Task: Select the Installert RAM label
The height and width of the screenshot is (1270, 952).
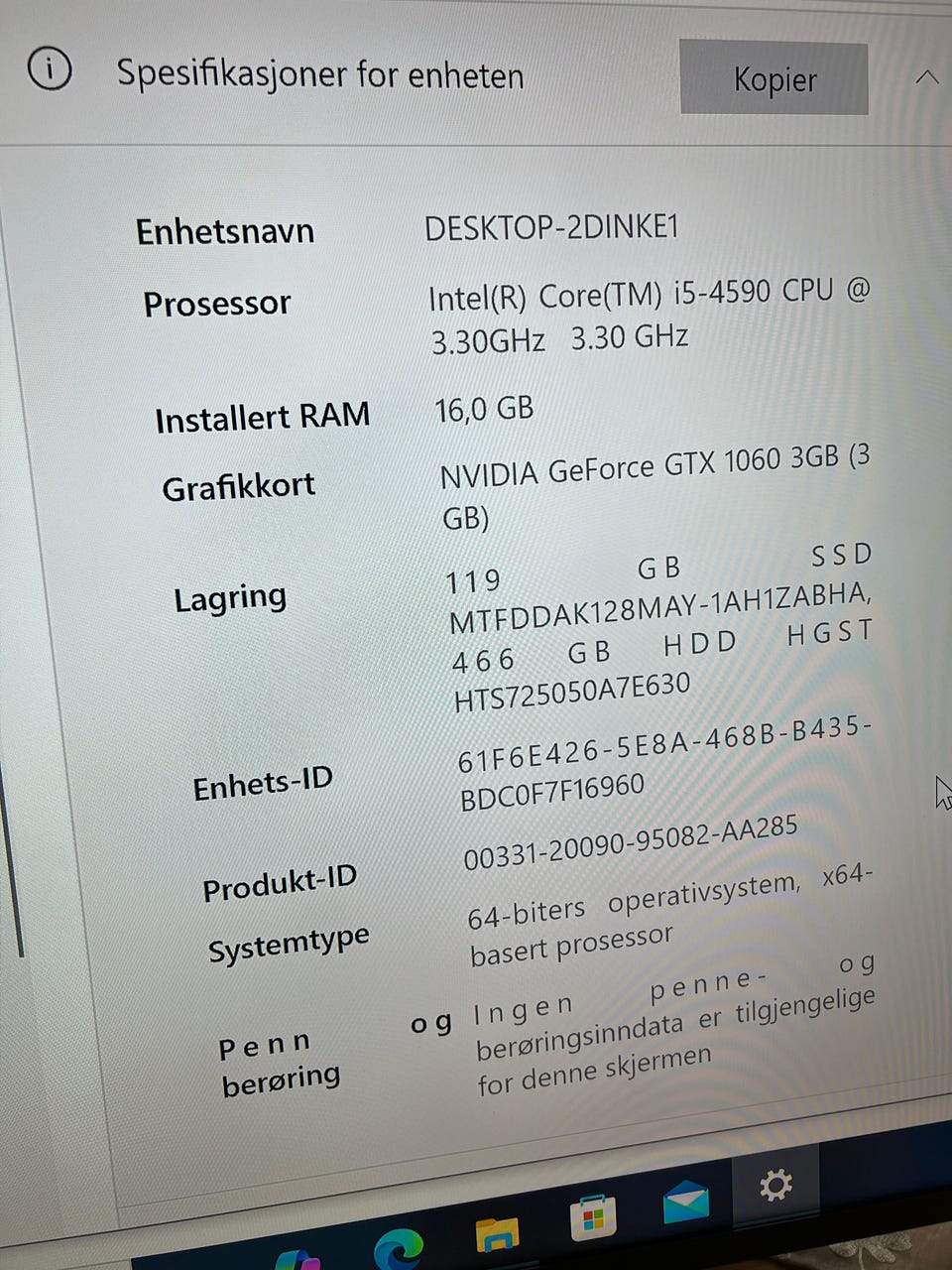Action: [263, 417]
